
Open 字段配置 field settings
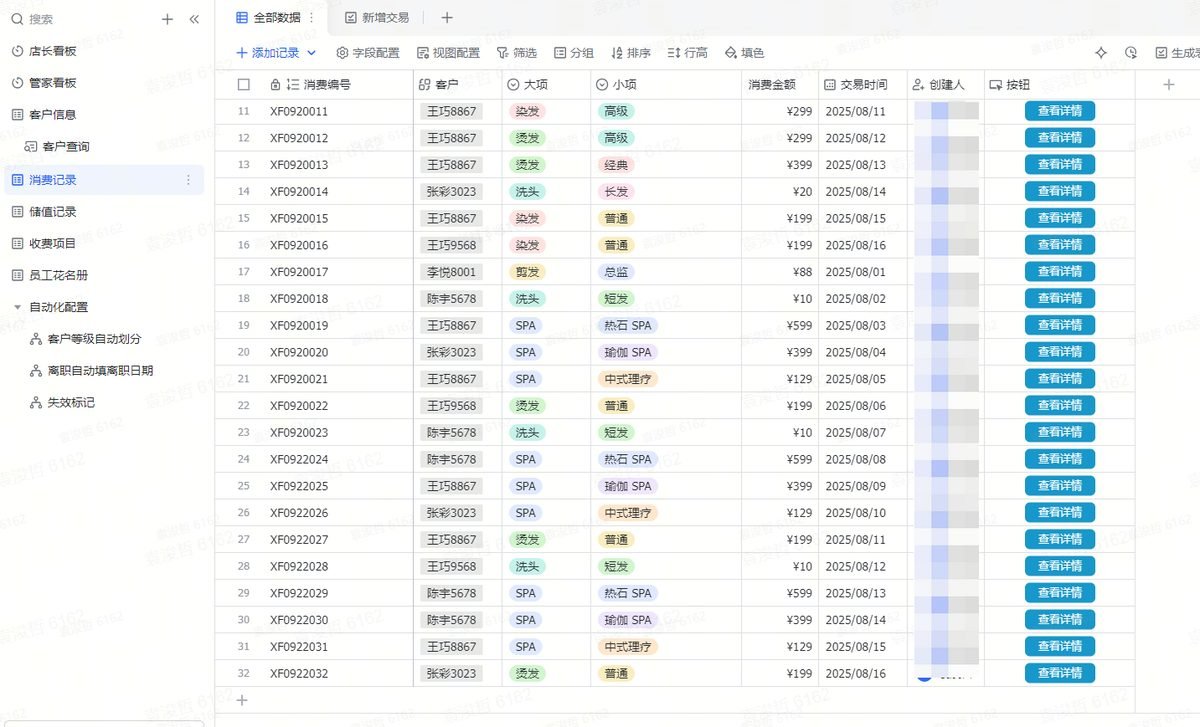368,53
